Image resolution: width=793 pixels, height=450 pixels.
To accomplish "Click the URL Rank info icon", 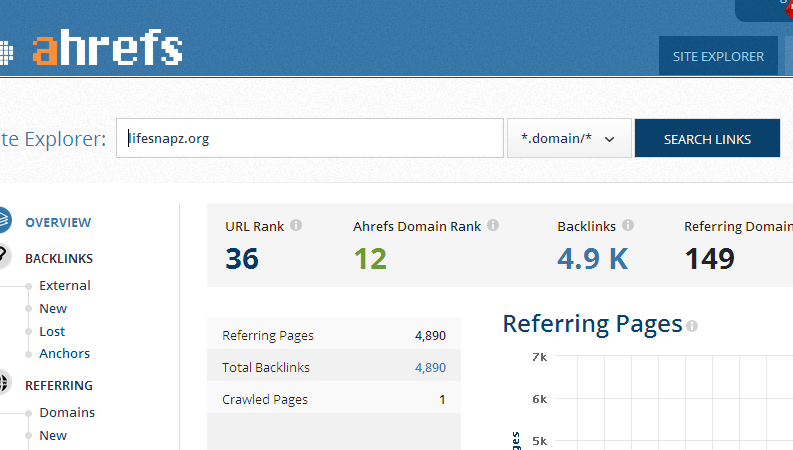I will coord(296,225).
